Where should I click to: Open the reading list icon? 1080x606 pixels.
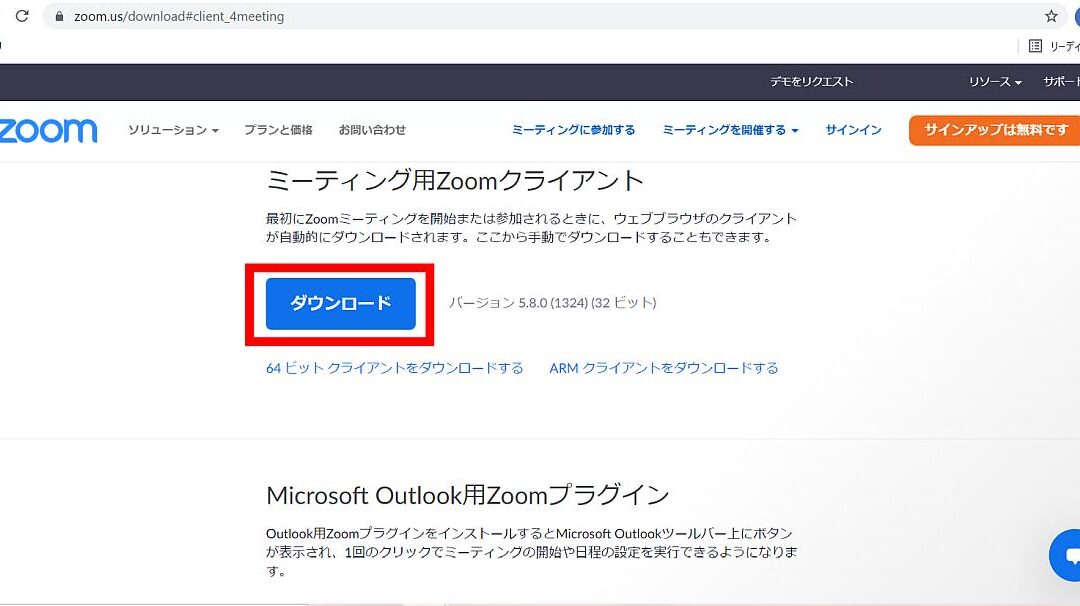tap(1036, 46)
